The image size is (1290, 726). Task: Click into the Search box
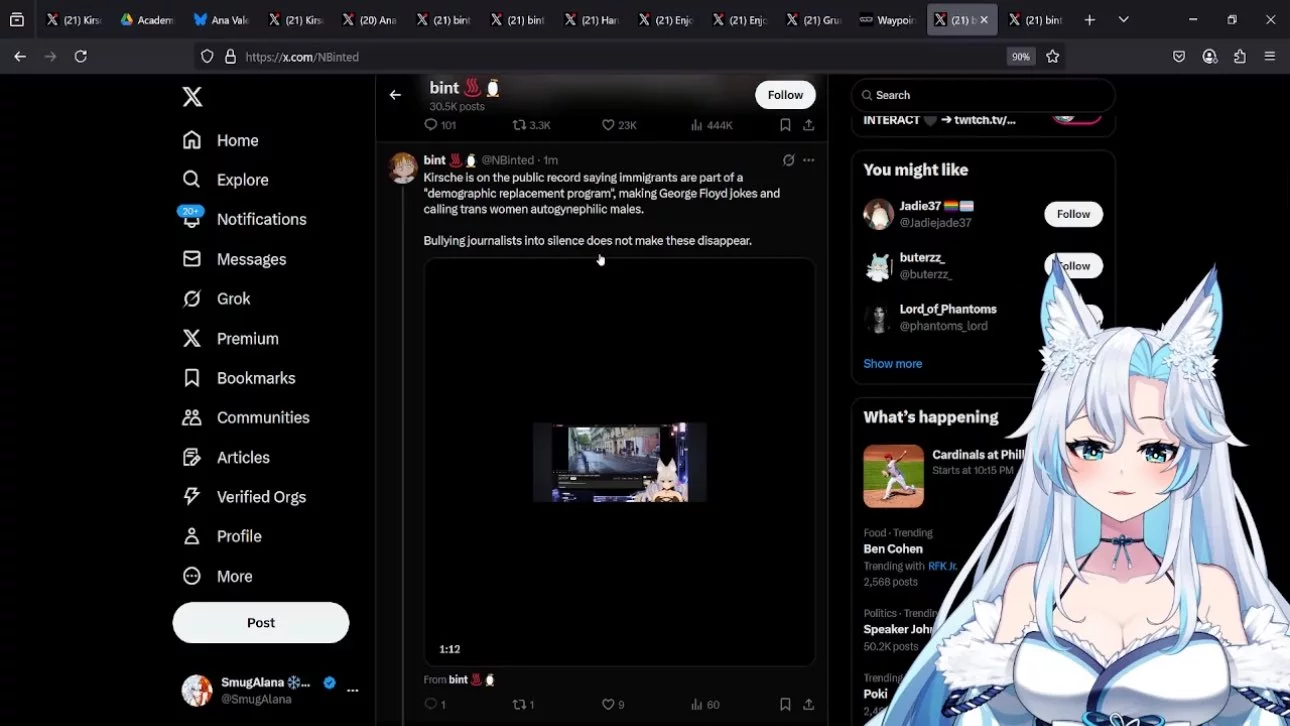(983, 95)
